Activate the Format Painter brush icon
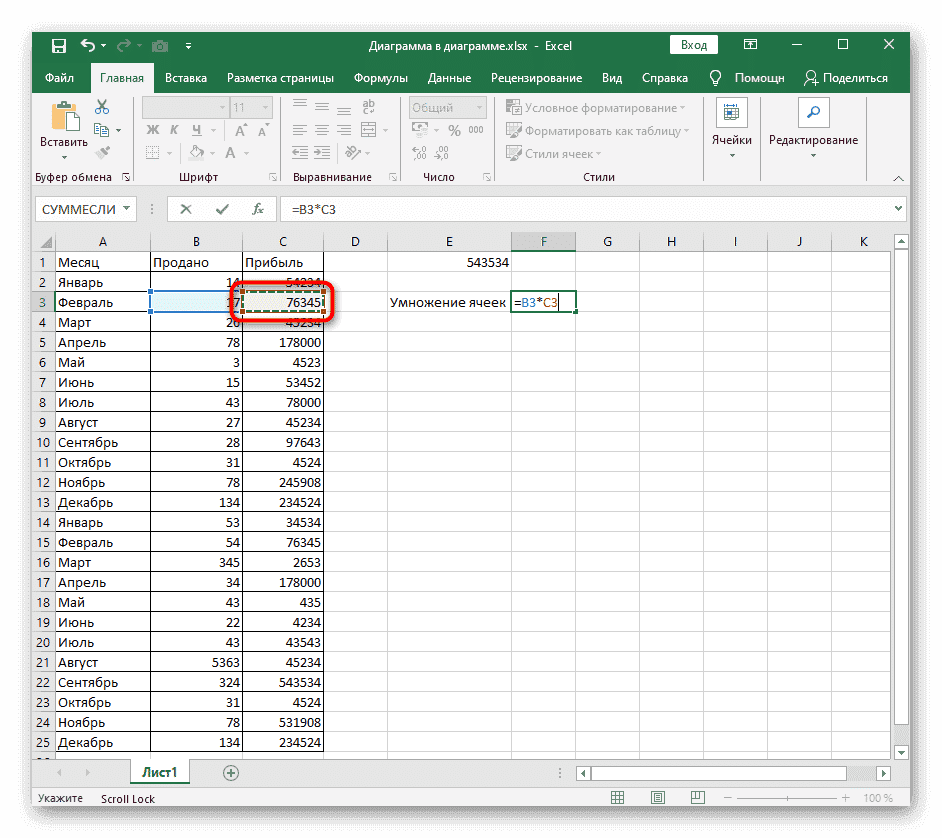 point(101,151)
